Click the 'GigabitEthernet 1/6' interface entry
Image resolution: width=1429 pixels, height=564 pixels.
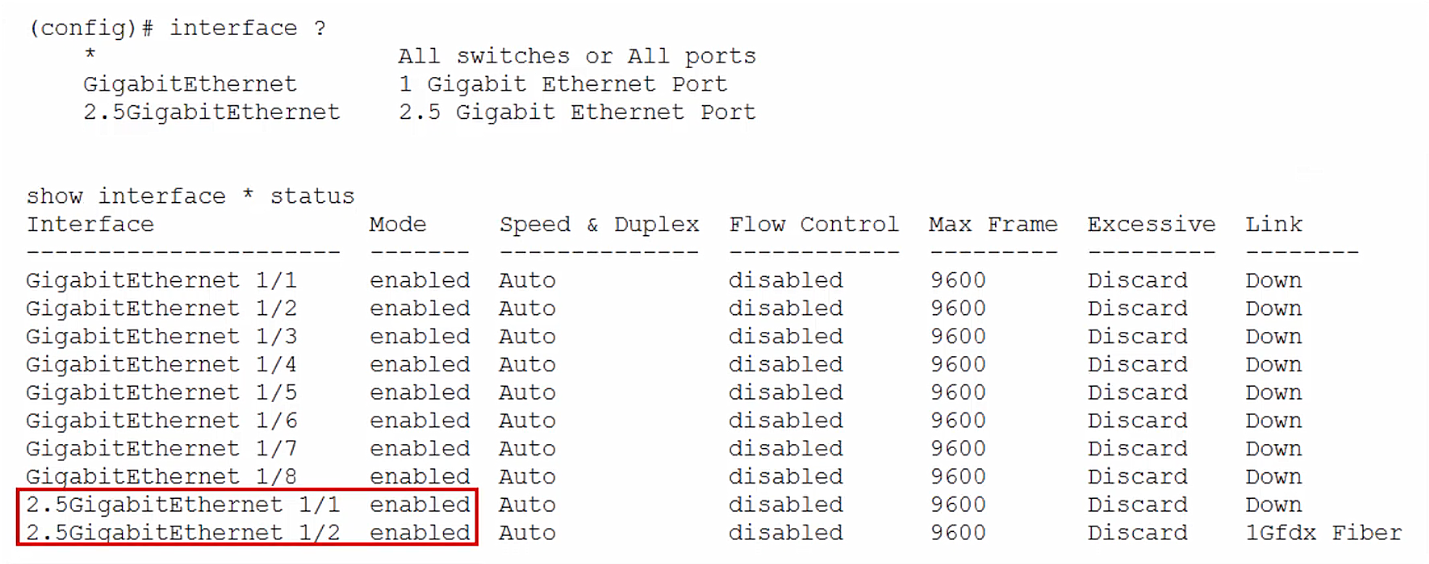click(x=162, y=421)
